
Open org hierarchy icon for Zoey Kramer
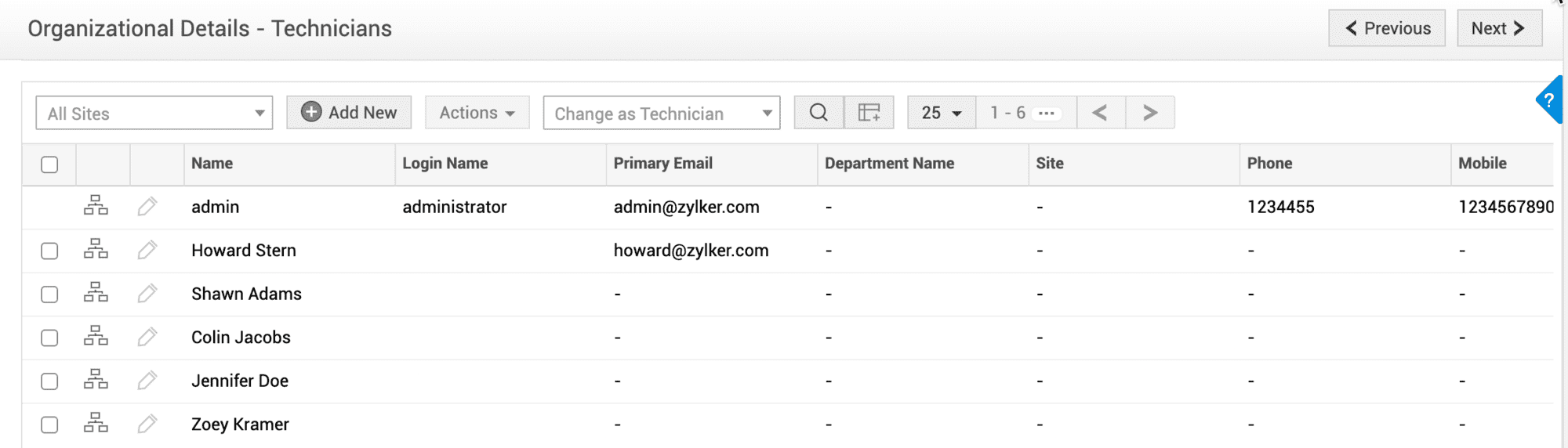pos(96,424)
